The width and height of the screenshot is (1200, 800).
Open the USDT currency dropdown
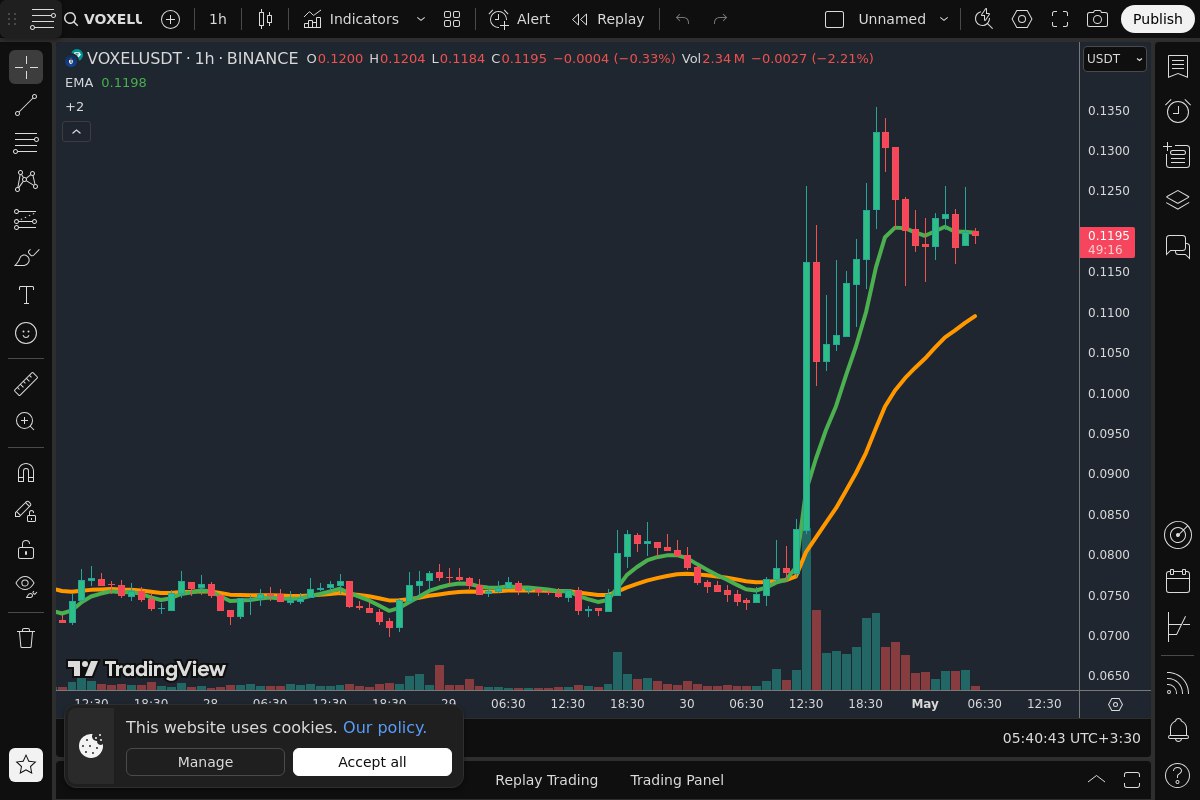click(1114, 59)
